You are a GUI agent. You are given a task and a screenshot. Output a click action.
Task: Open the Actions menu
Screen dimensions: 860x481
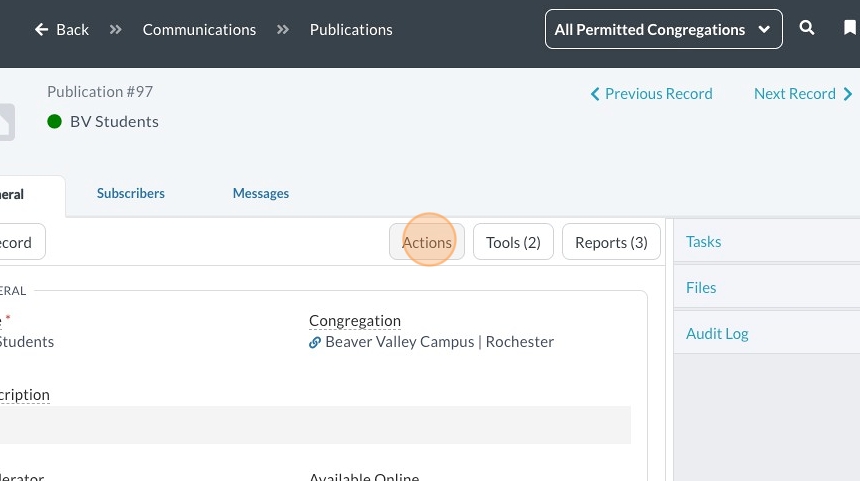pos(427,242)
